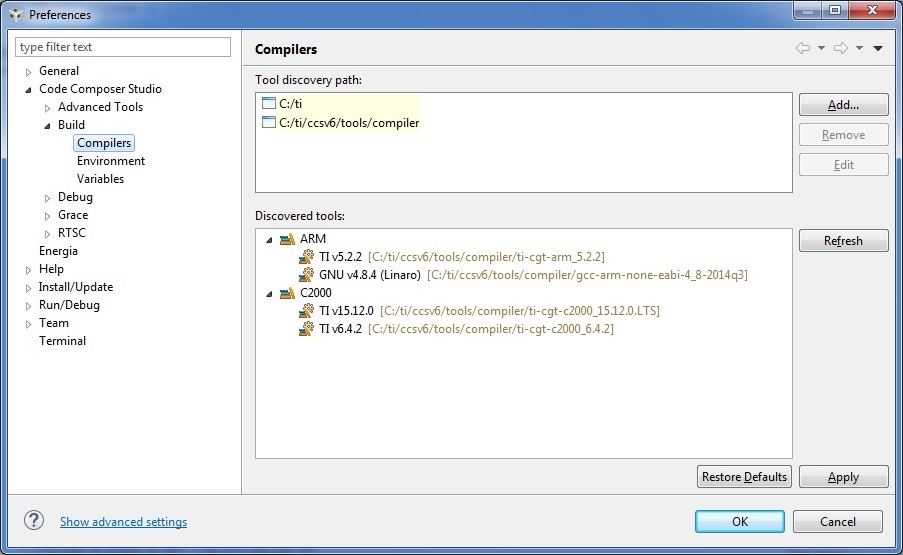
Task: Toggle the C:/ti/ccsv6/tools/compiler path checkbox
Action: click(x=268, y=123)
